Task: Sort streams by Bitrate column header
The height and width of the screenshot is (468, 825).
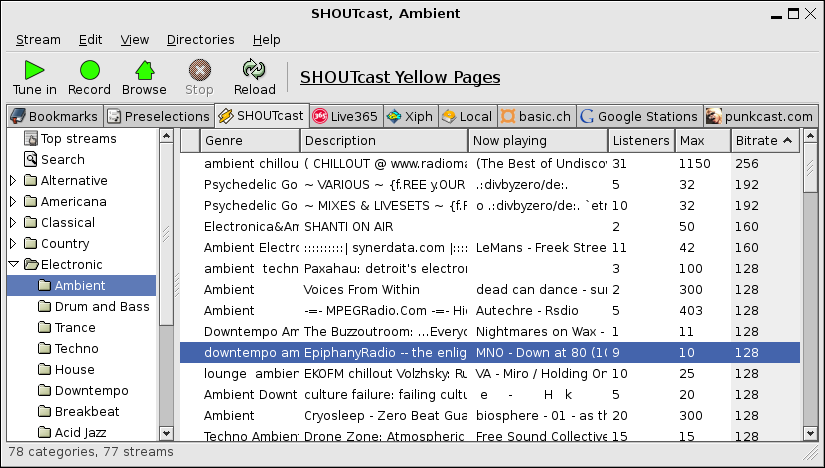Action: point(764,141)
